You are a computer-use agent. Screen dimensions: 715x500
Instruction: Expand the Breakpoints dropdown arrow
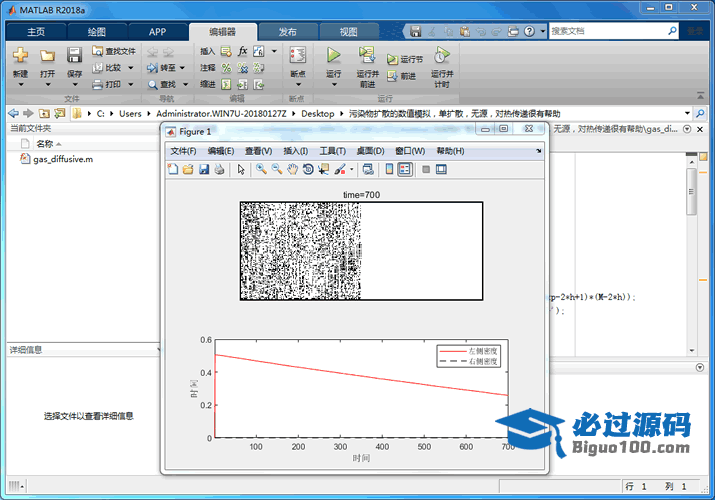tap(298, 84)
